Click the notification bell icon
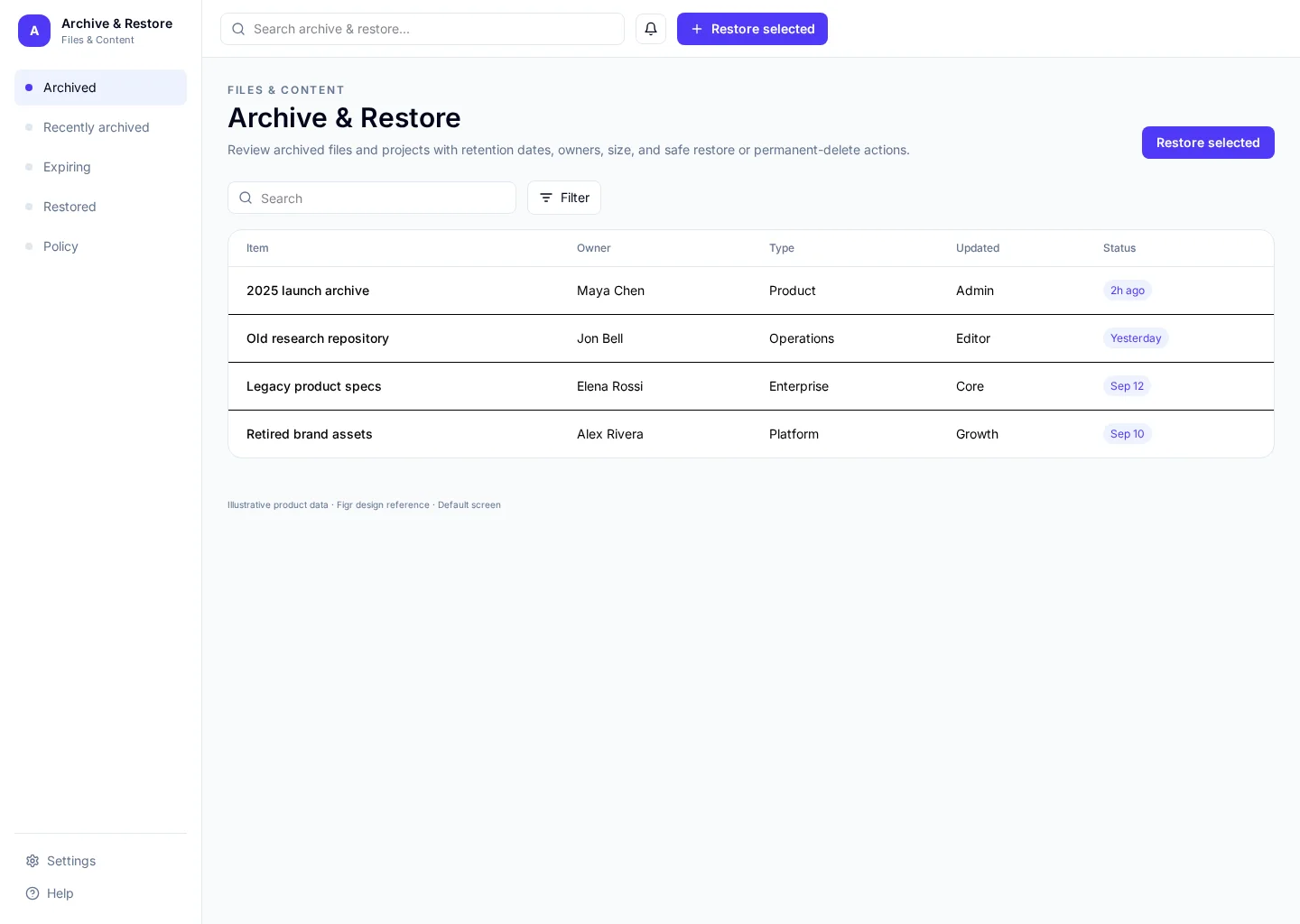Screen dimensions: 1300x924 coord(651,29)
